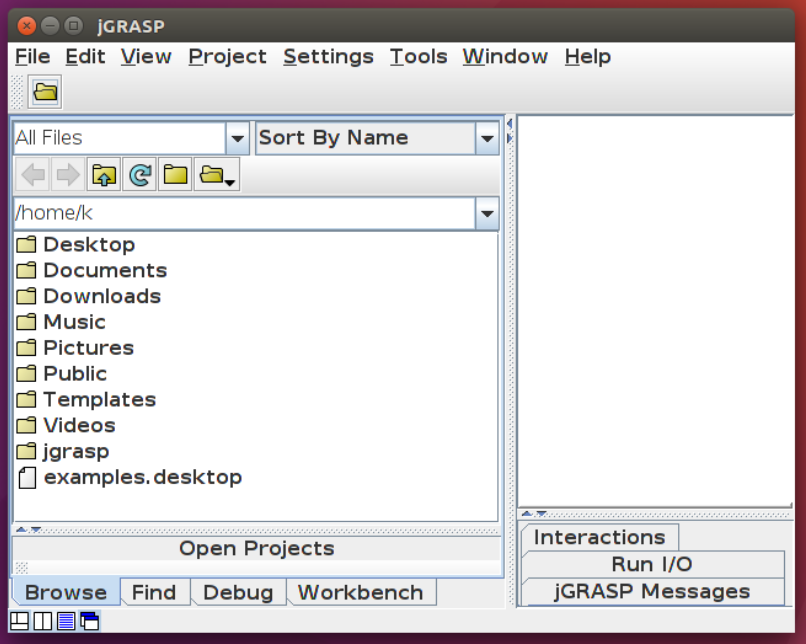The height and width of the screenshot is (644, 806).
Task: Click the back navigation arrow
Action: [33, 175]
